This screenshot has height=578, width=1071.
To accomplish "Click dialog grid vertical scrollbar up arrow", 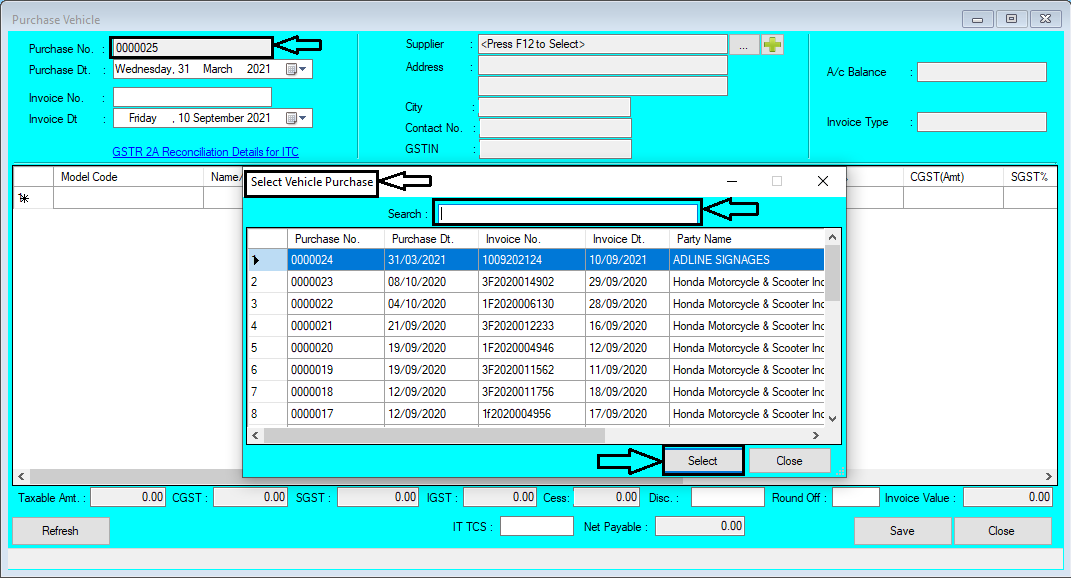I will coord(832,237).
